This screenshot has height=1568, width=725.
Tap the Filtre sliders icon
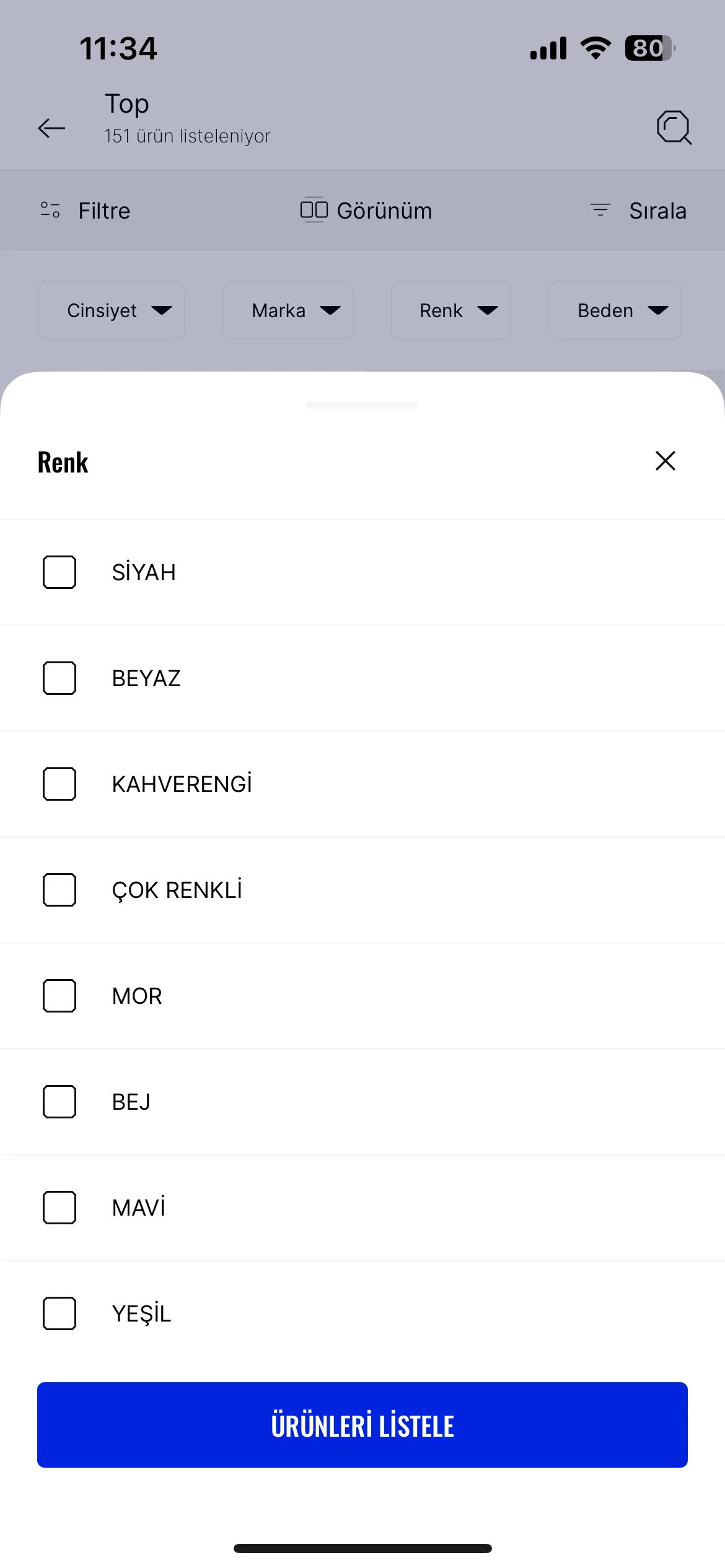click(x=50, y=211)
